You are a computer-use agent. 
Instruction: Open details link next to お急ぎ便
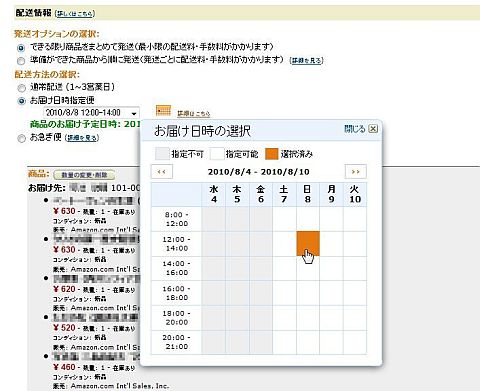[x=82, y=138]
